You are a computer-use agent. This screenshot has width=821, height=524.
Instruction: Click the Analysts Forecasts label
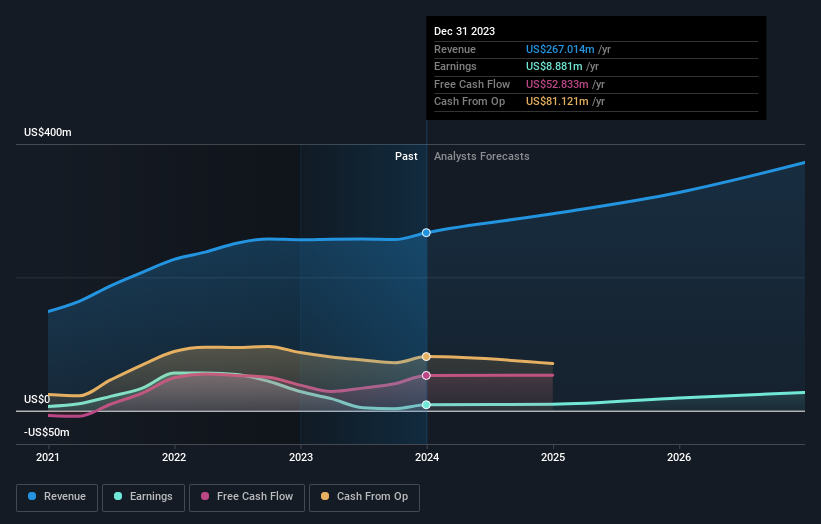pos(482,156)
